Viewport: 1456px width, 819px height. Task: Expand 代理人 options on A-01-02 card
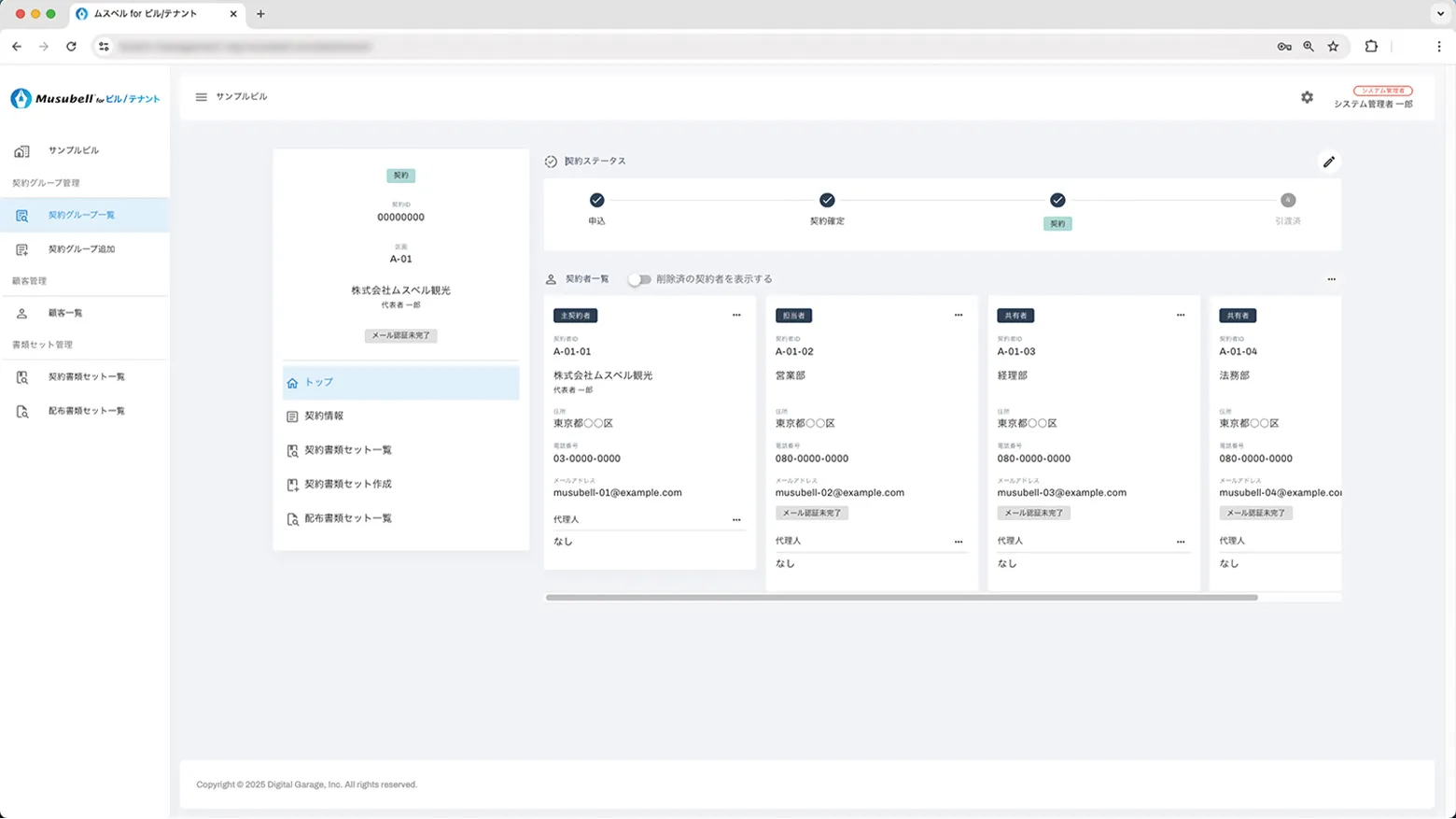click(958, 542)
